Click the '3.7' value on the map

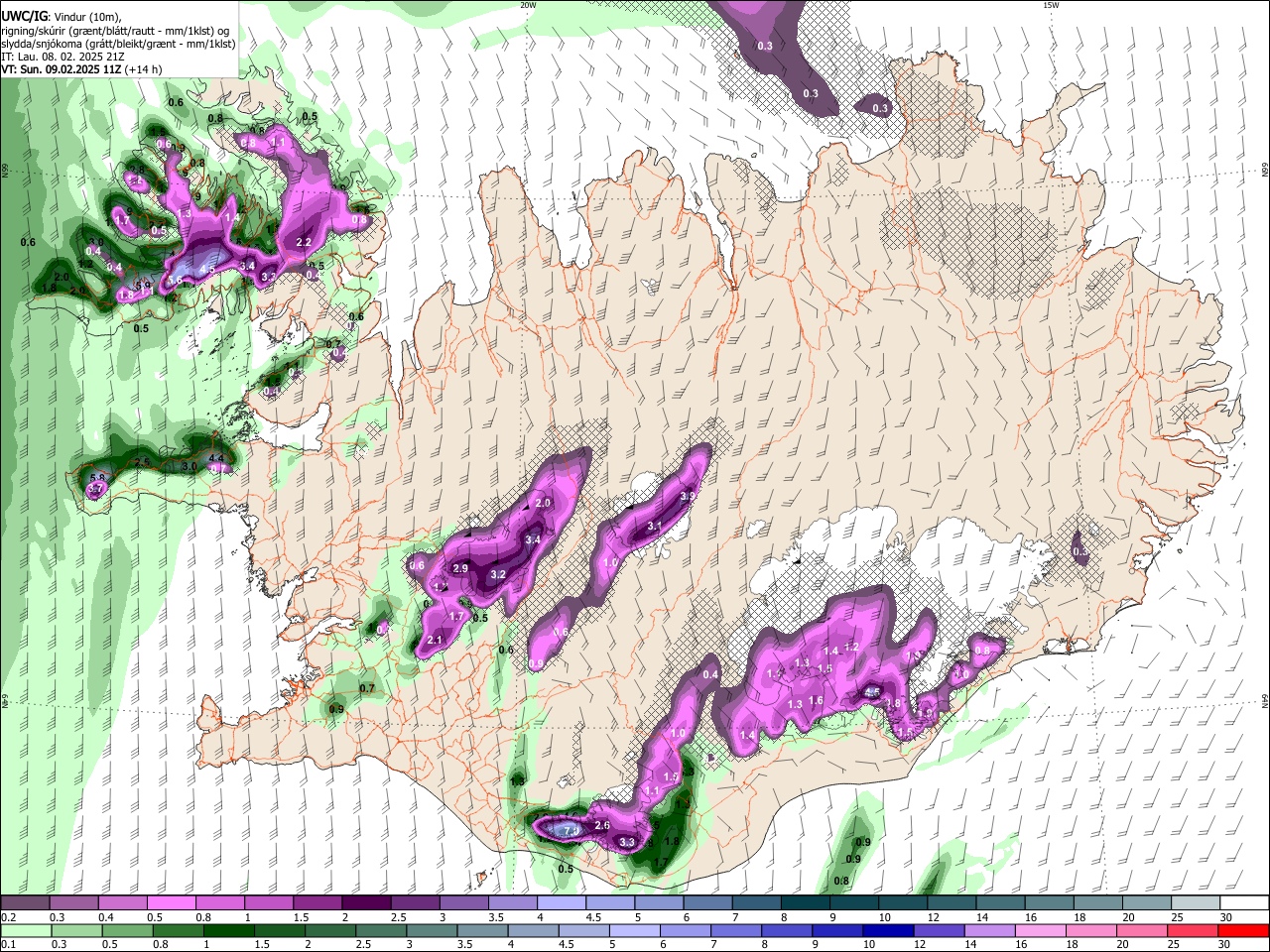95,490
